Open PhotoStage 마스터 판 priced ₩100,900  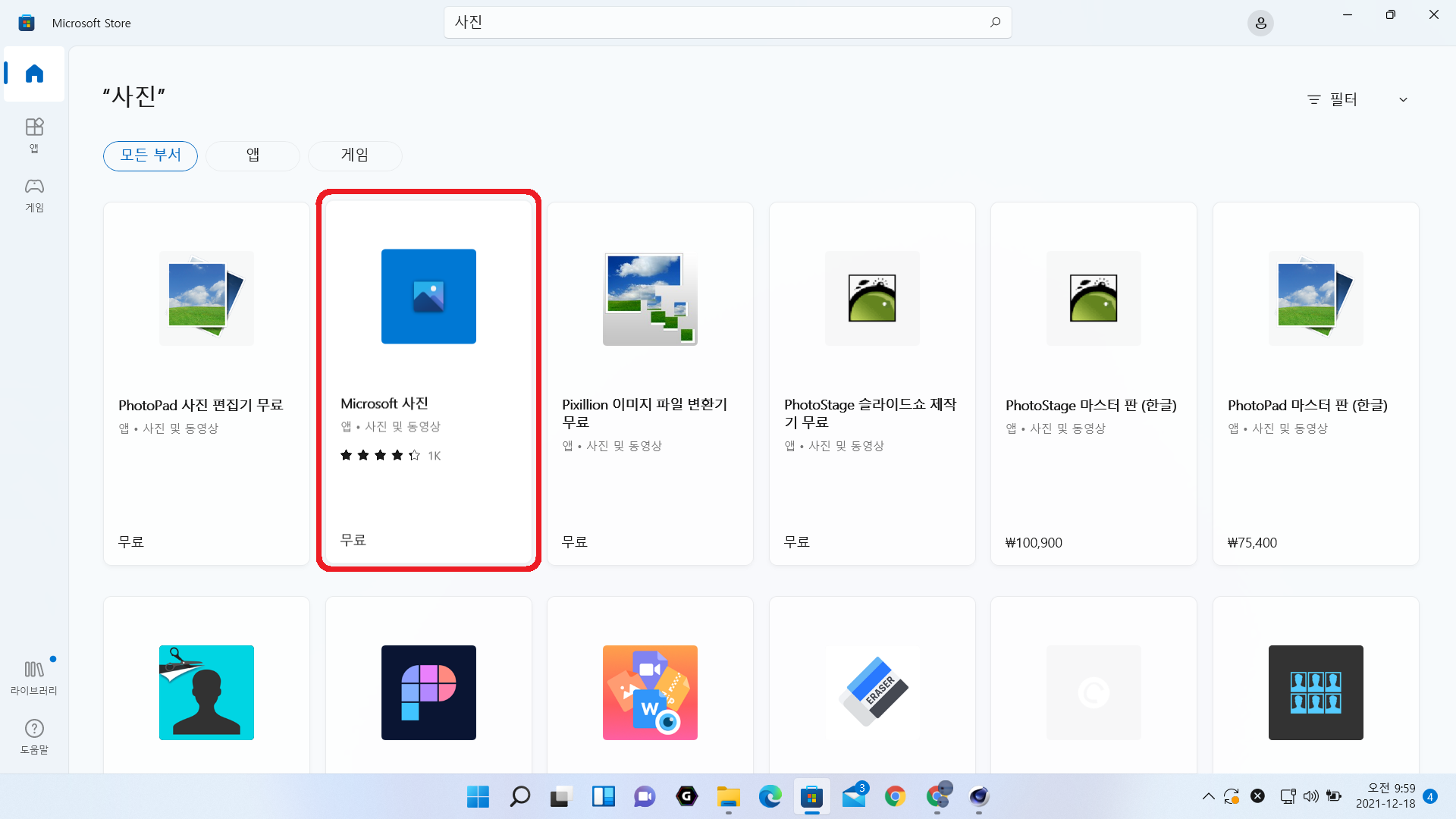coord(1094,383)
